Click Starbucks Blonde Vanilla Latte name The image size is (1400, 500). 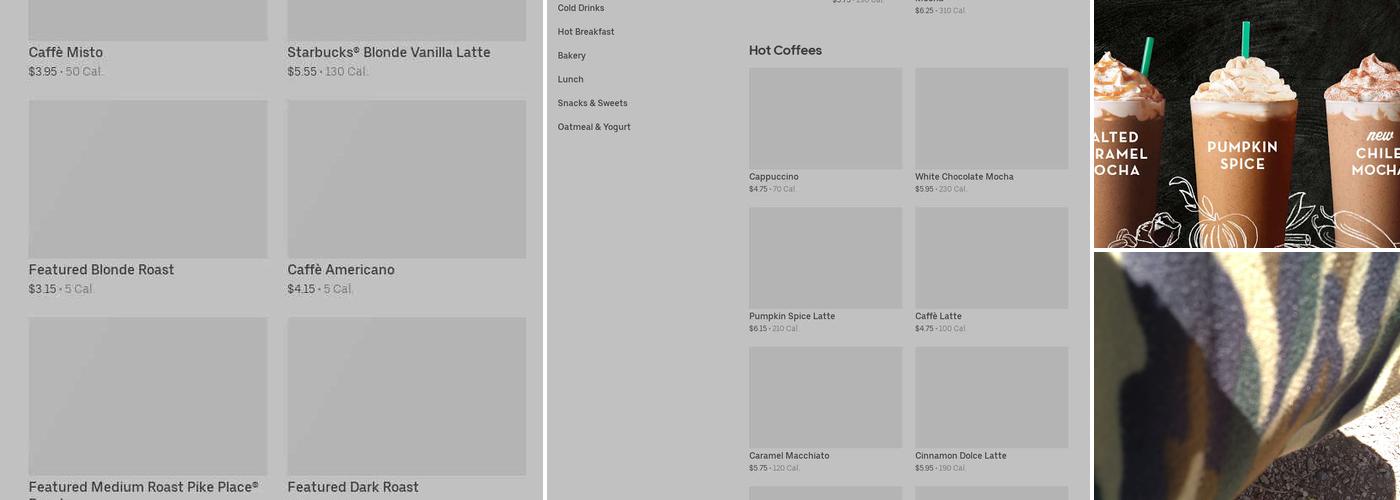389,52
